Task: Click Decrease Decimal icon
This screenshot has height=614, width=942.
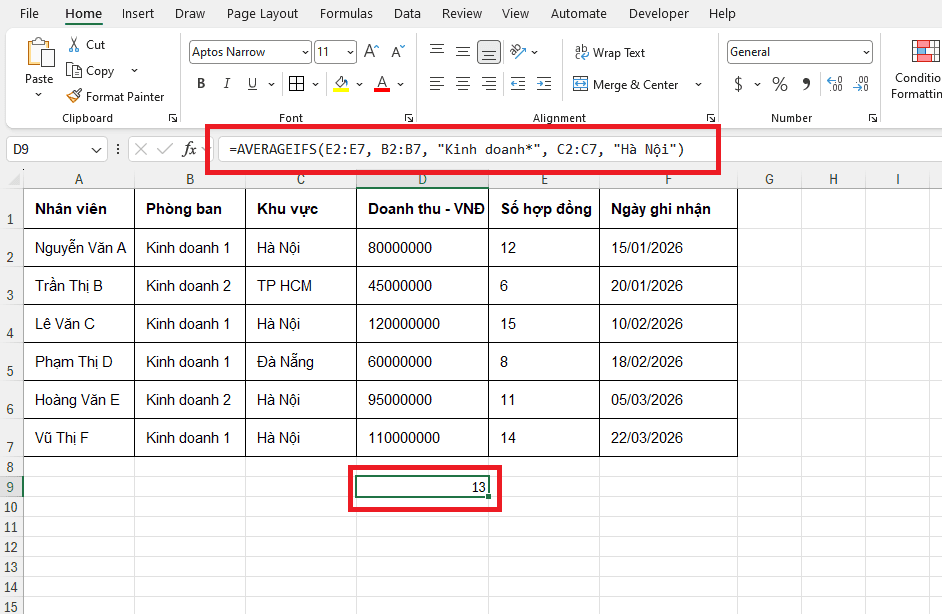Action: coord(861,84)
